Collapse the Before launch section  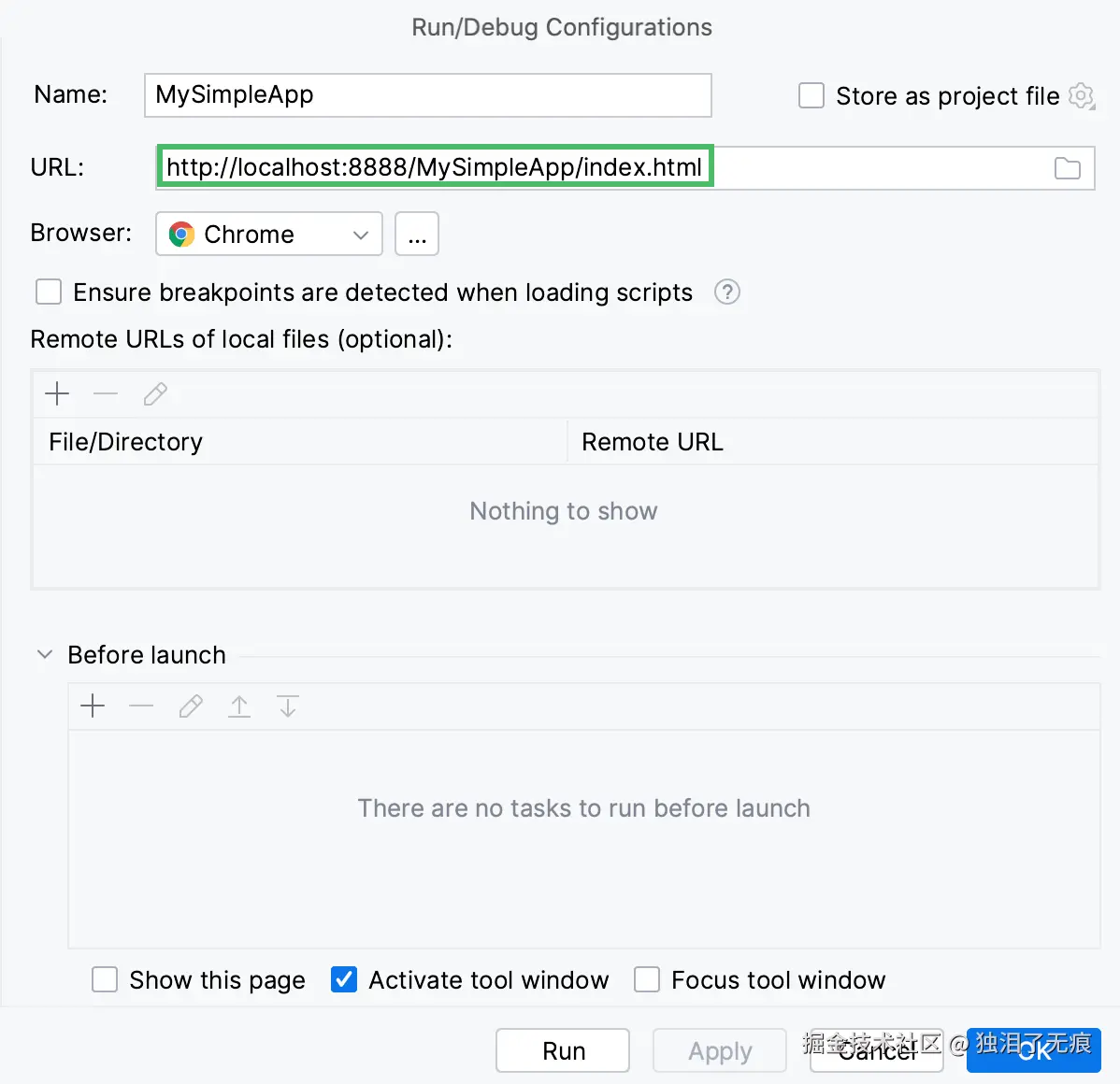(x=44, y=655)
